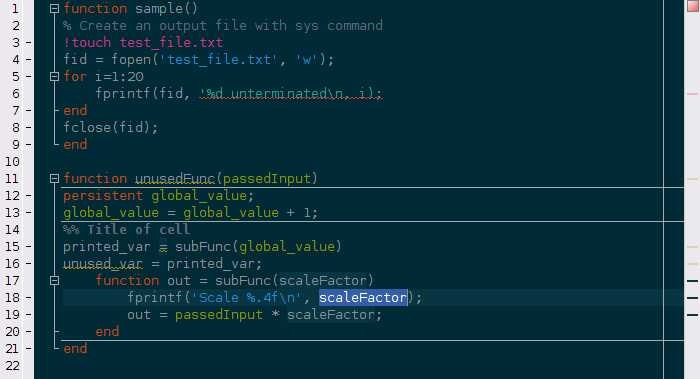Click line number 10 in the gutter
Screen dimensions: 700x379
(x=12, y=162)
